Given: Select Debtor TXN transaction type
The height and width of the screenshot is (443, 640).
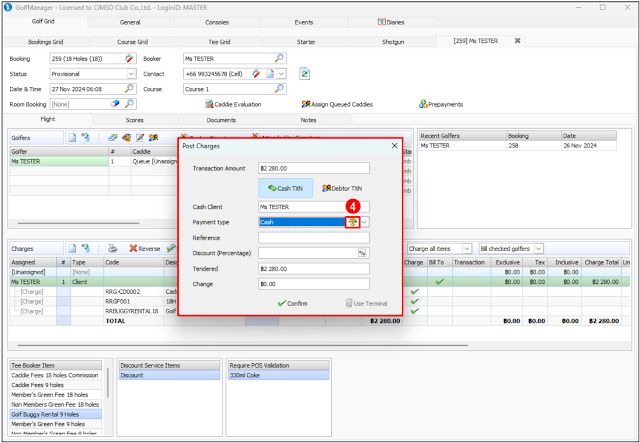Looking at the screenshot, I should [342, 188].
